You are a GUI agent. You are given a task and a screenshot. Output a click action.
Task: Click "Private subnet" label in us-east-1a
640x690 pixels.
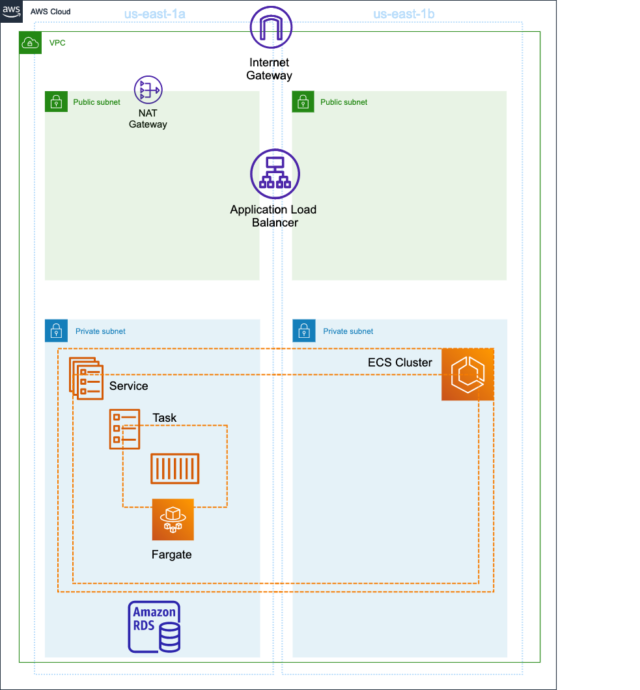100,331
